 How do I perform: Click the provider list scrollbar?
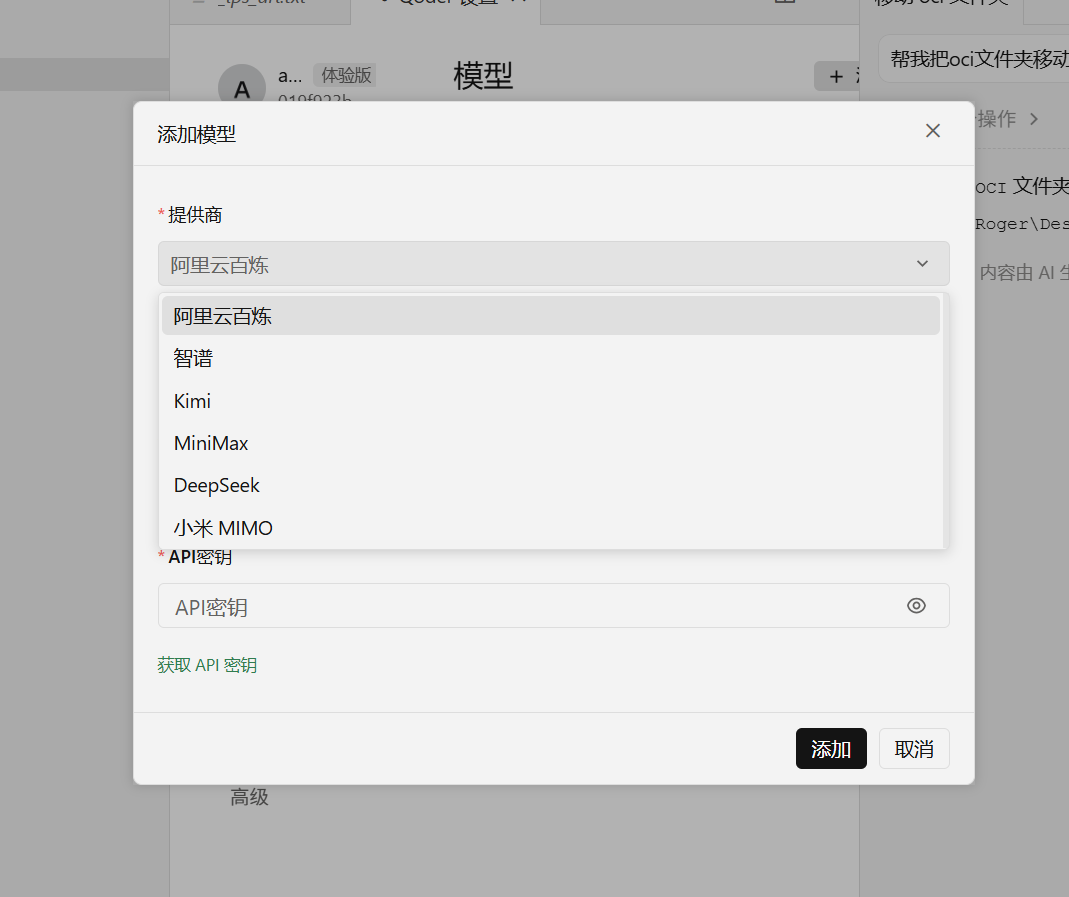point(946,421)
